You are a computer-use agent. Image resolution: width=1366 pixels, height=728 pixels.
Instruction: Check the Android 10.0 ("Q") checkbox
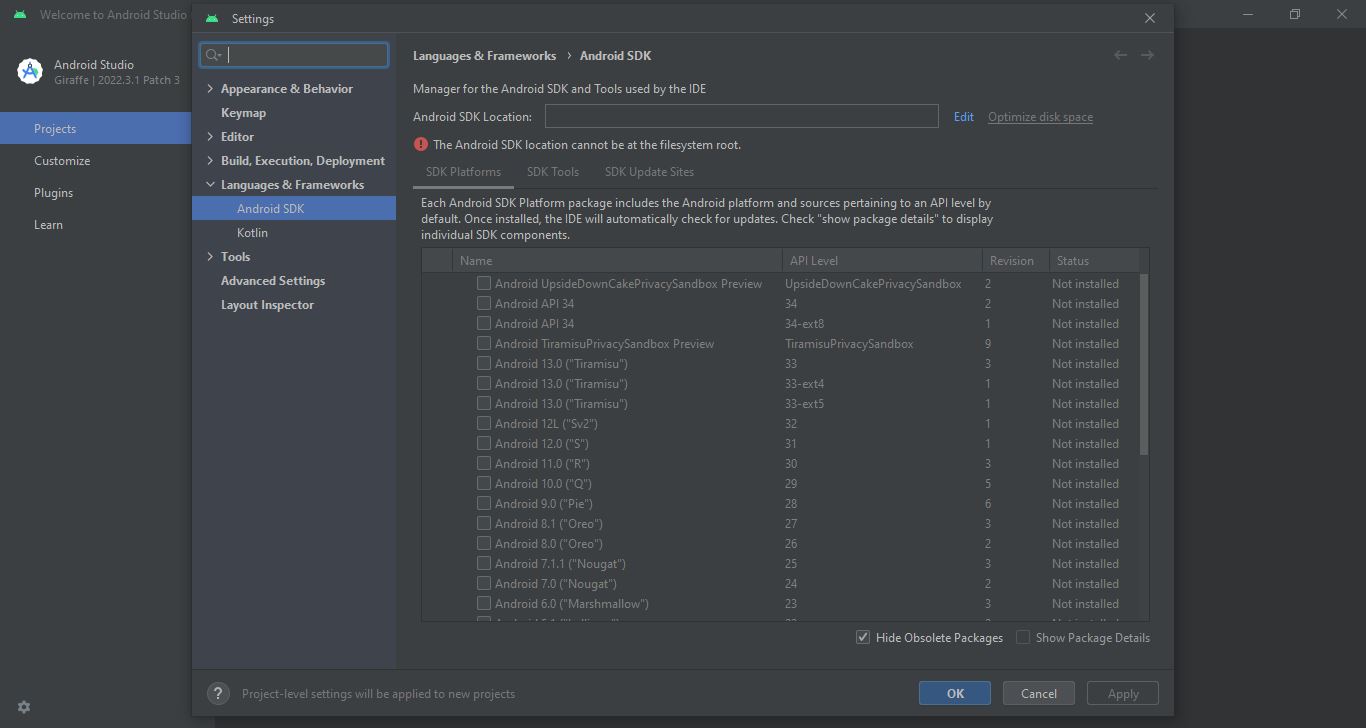tap(484, 483)
